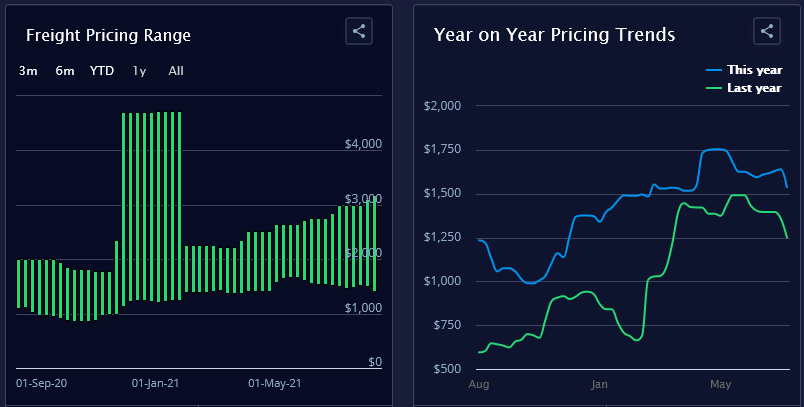Screen dimensions: 804x407
Task: Click the $0 axis label
Action: (375, 362)
